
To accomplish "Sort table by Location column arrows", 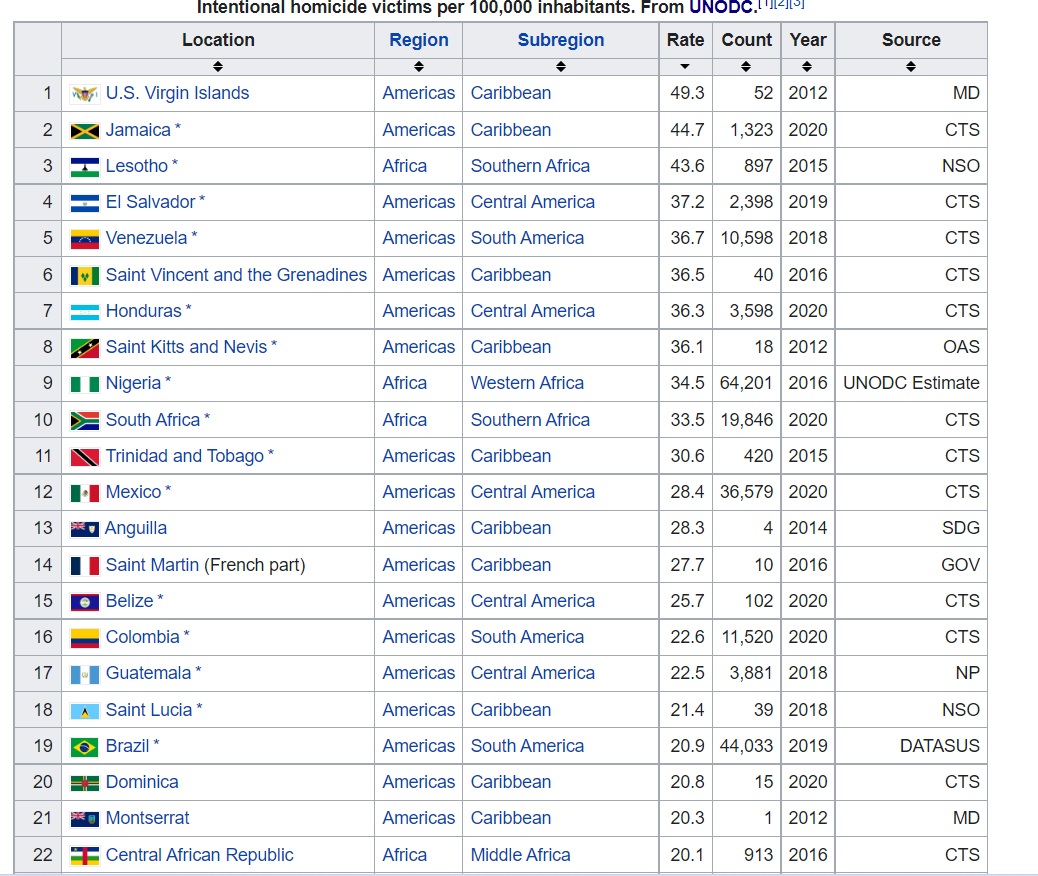I will (x=218, y=66).
